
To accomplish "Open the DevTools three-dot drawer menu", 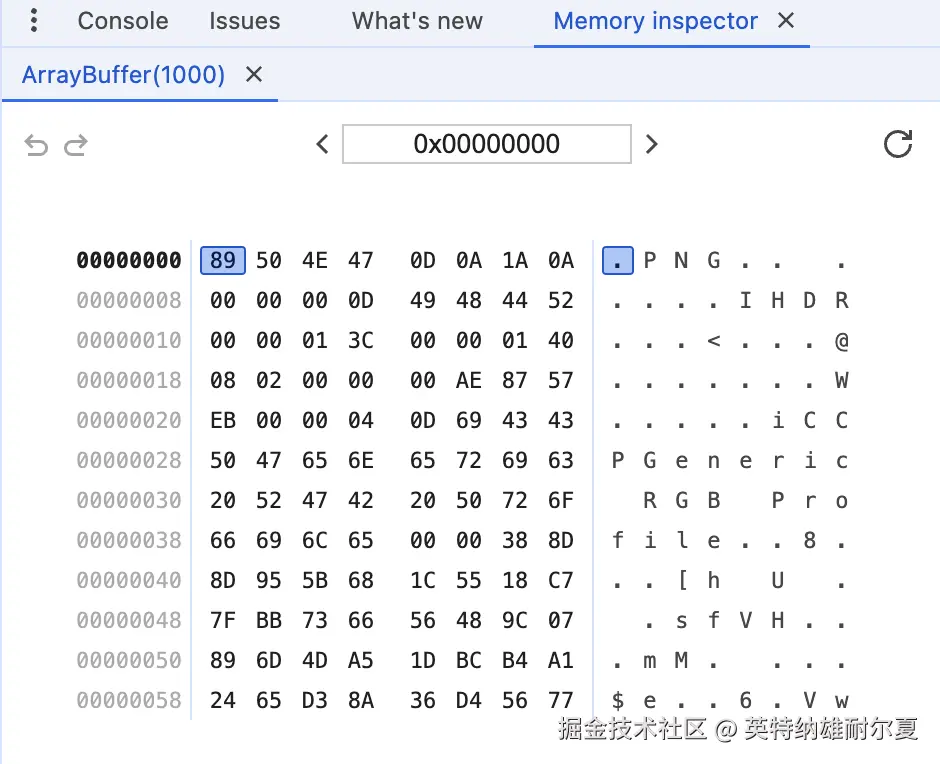I will 34,21.
